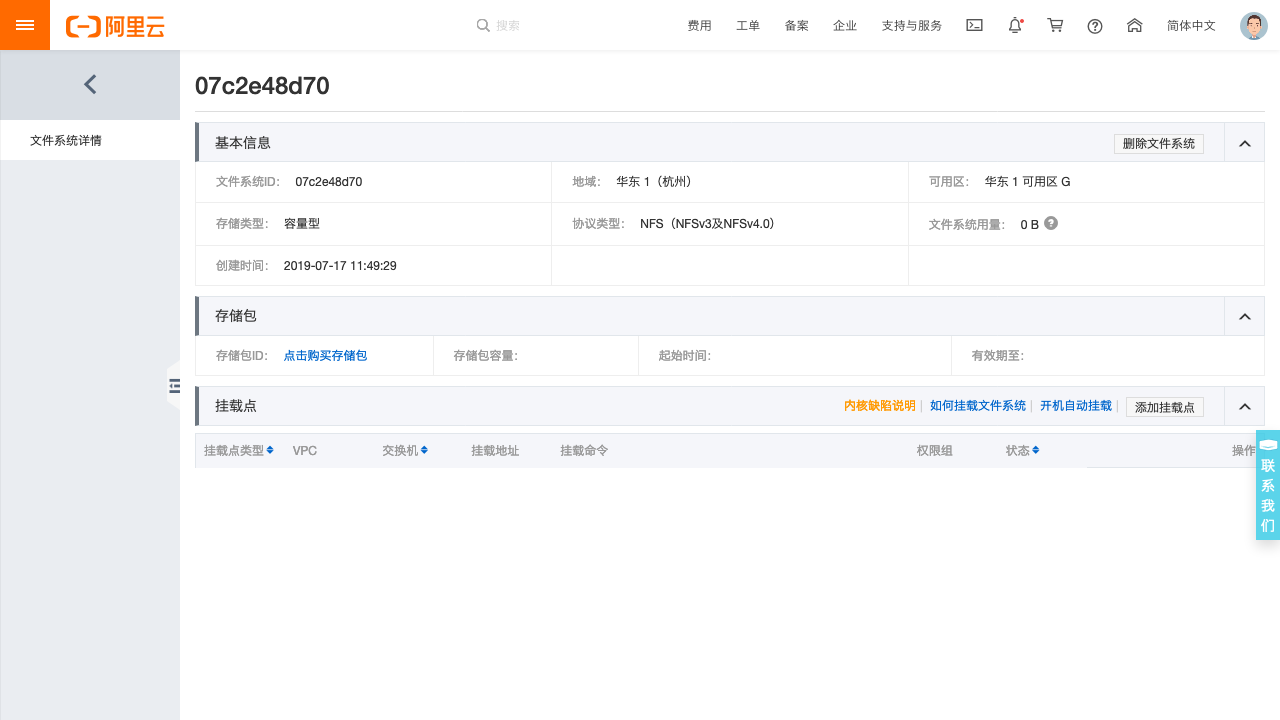
Task: Click the 文件系统用量 help tooltip icon
Action: click(x=1051, y=223)
